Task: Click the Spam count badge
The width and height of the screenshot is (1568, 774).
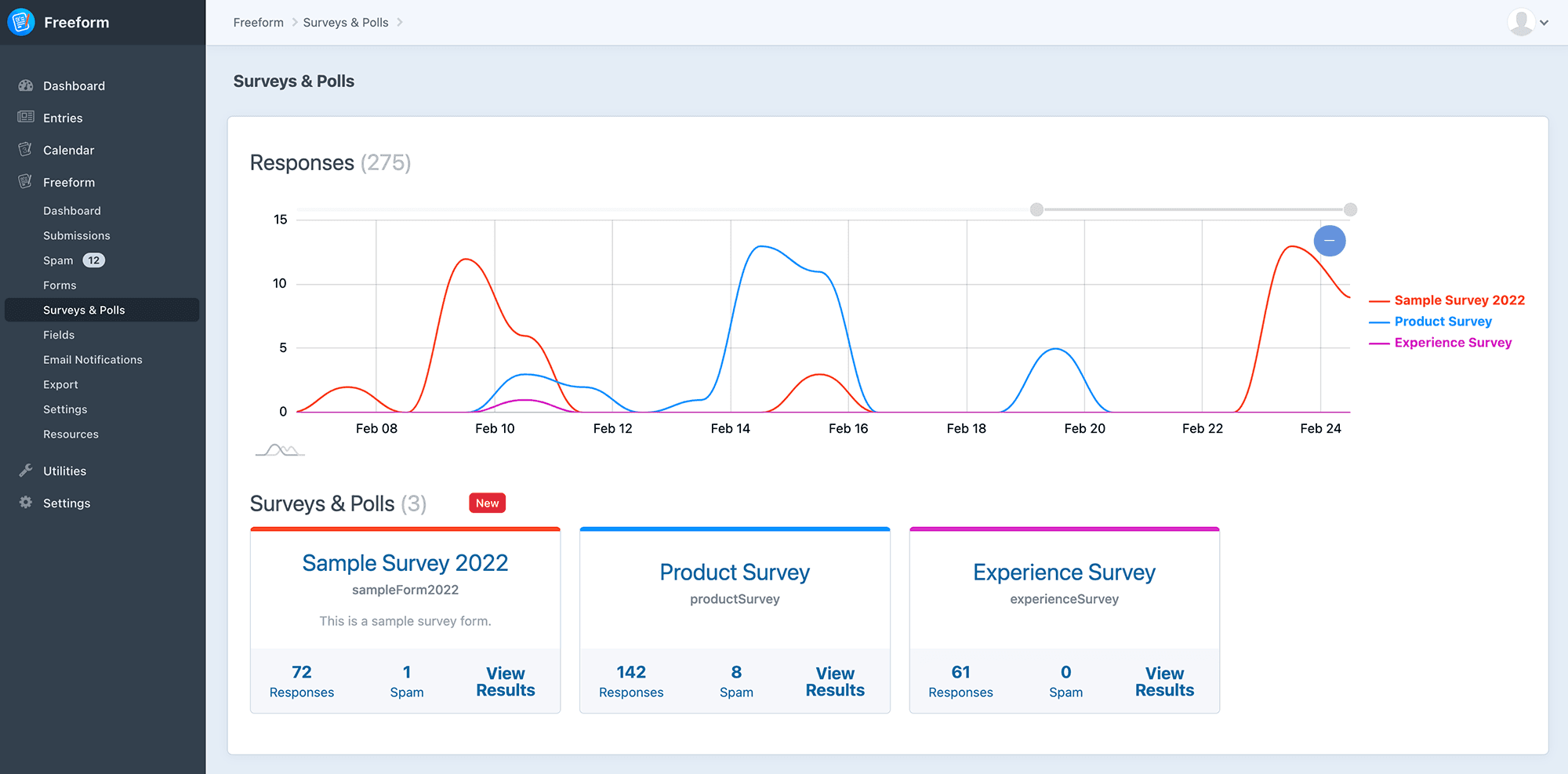Action: [x=93, y=260]
